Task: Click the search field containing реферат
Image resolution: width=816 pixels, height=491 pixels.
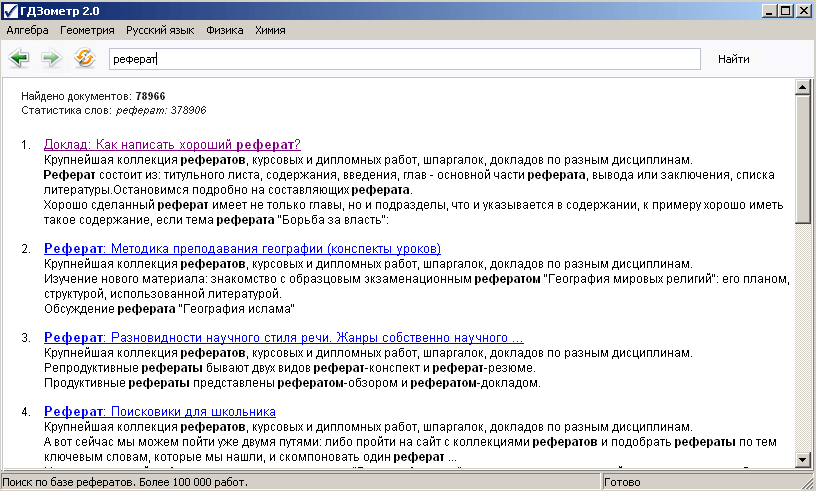Action: [404, 59]
